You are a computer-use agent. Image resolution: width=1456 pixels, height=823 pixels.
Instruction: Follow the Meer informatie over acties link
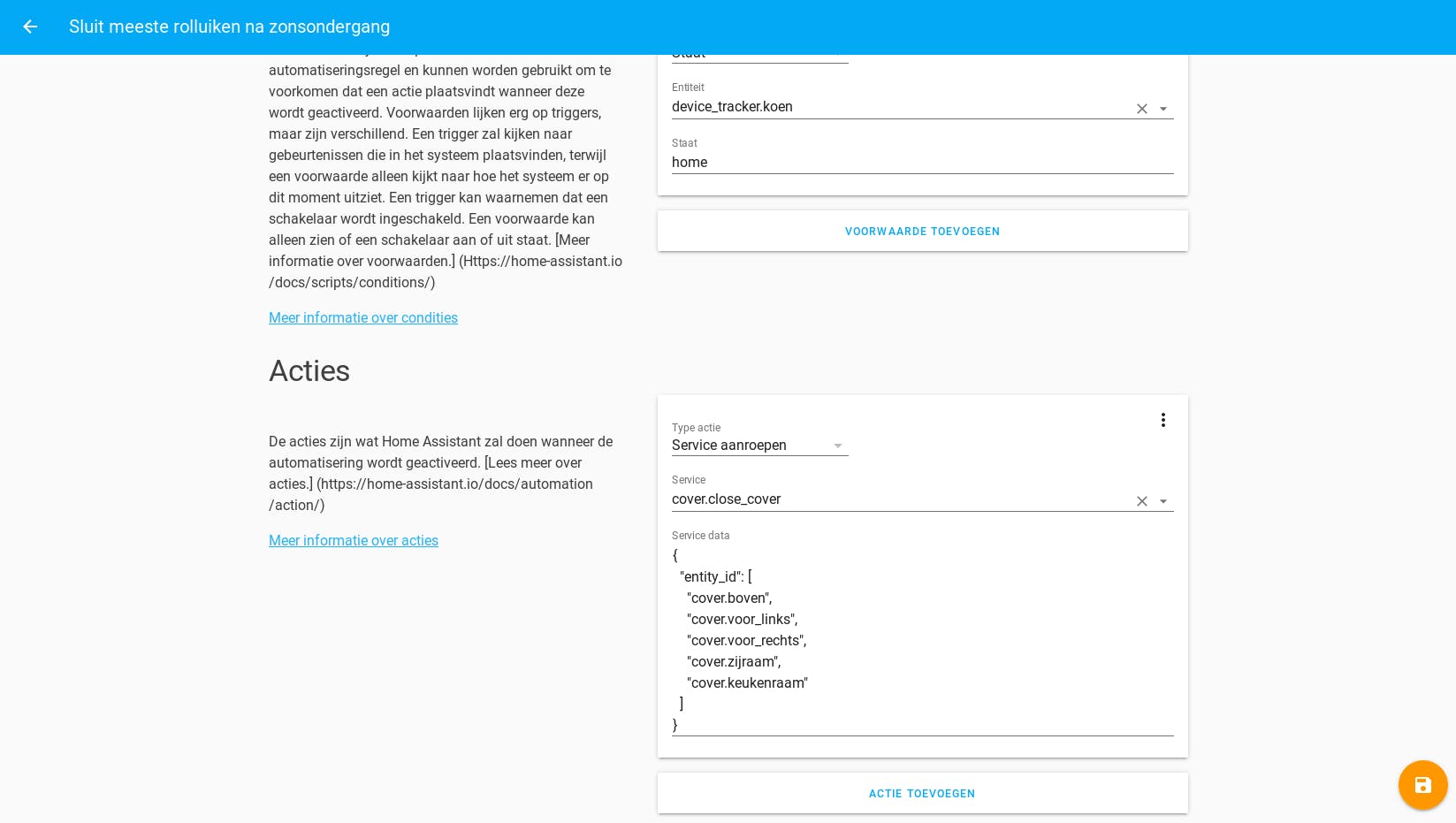pos(354,541)
